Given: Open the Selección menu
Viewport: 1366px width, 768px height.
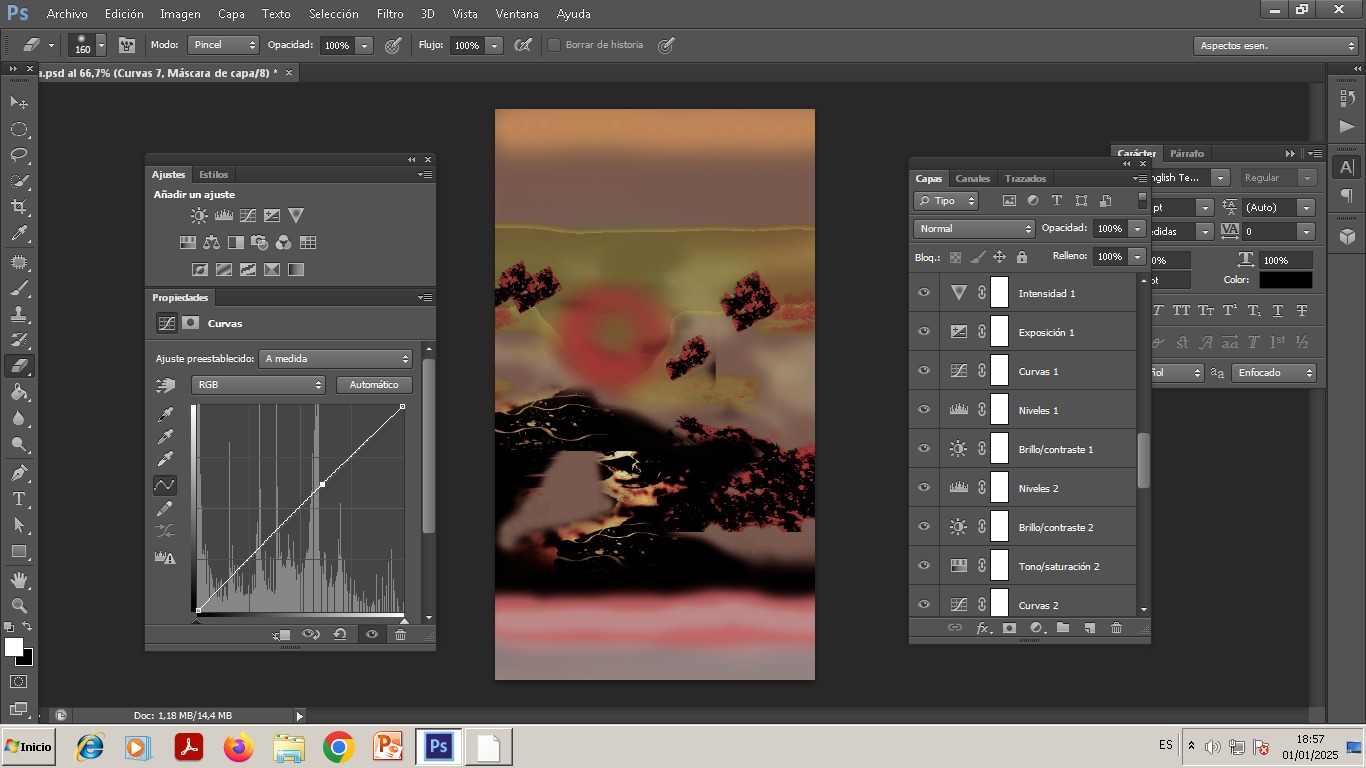Looking at the screenshot, I should tap(334, 14).
